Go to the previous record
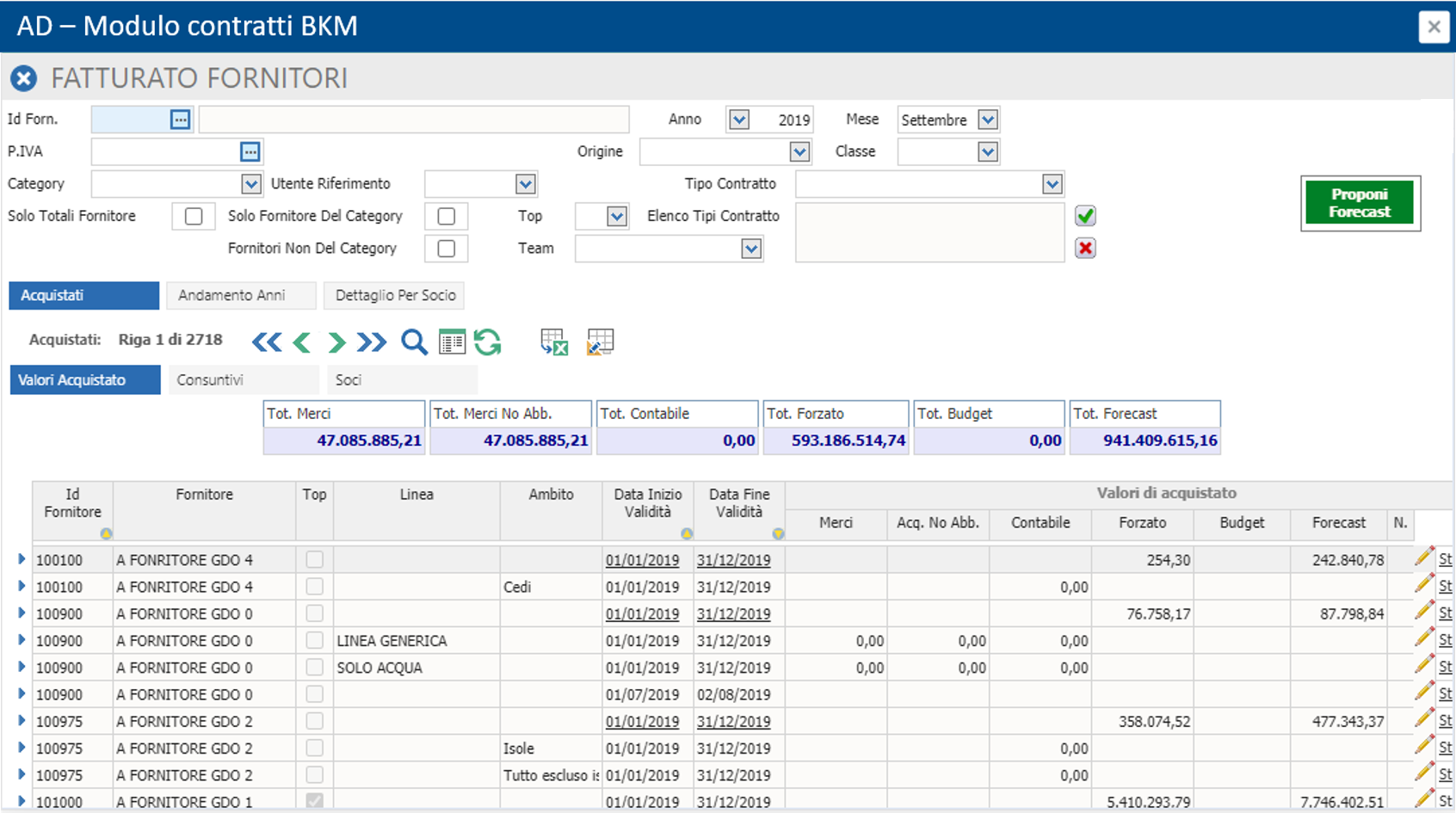This screenshot has width=1456, height=813. [x=301, y=342]
